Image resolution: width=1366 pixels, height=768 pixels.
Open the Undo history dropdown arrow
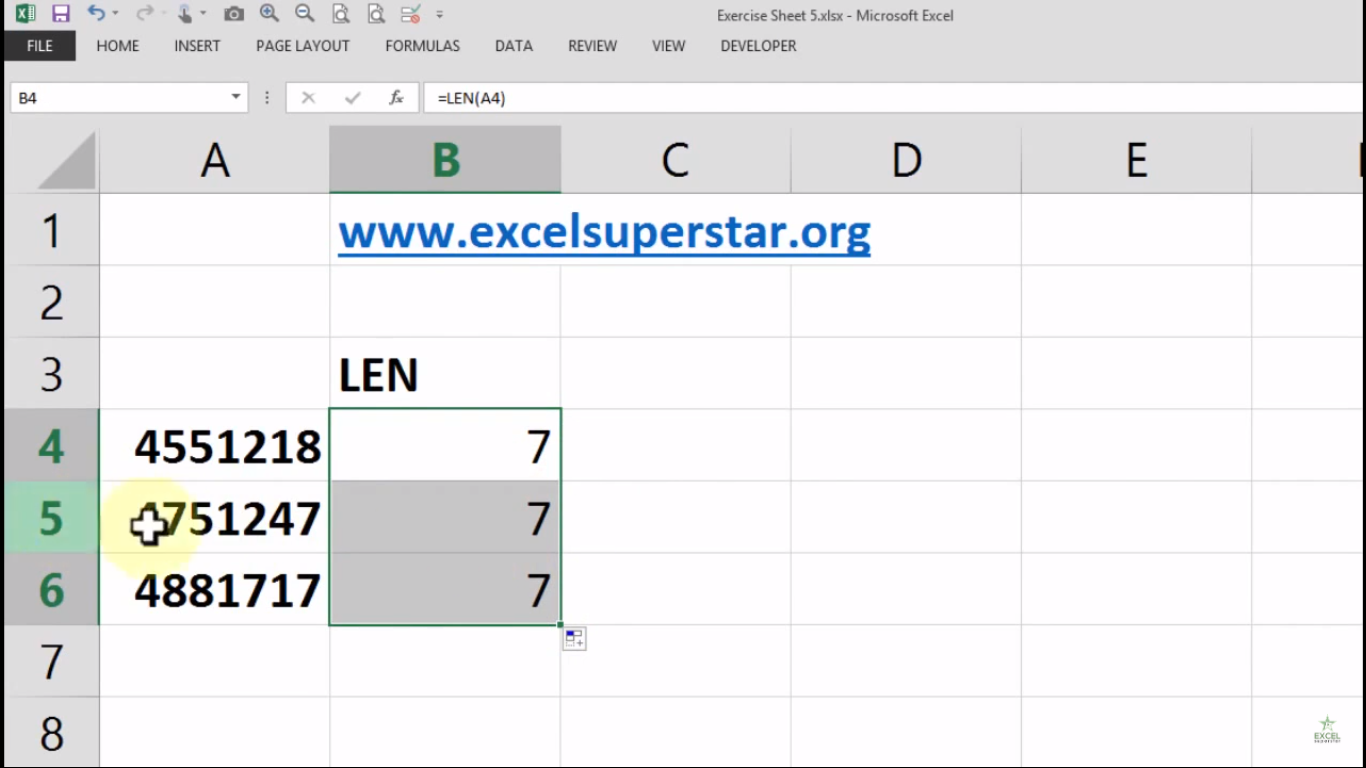click(115, 14)
